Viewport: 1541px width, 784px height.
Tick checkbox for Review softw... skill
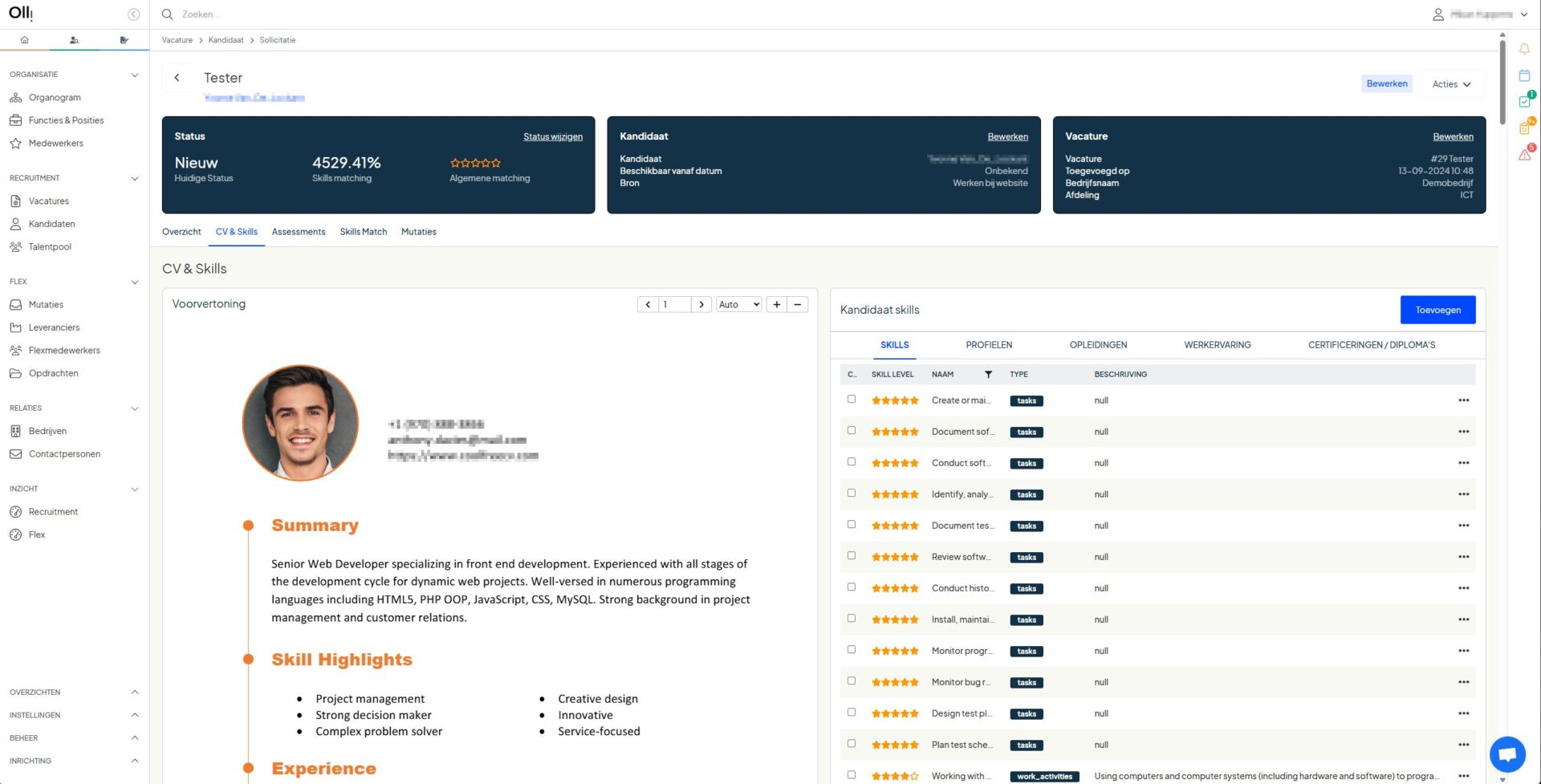[x=852, y=556]
